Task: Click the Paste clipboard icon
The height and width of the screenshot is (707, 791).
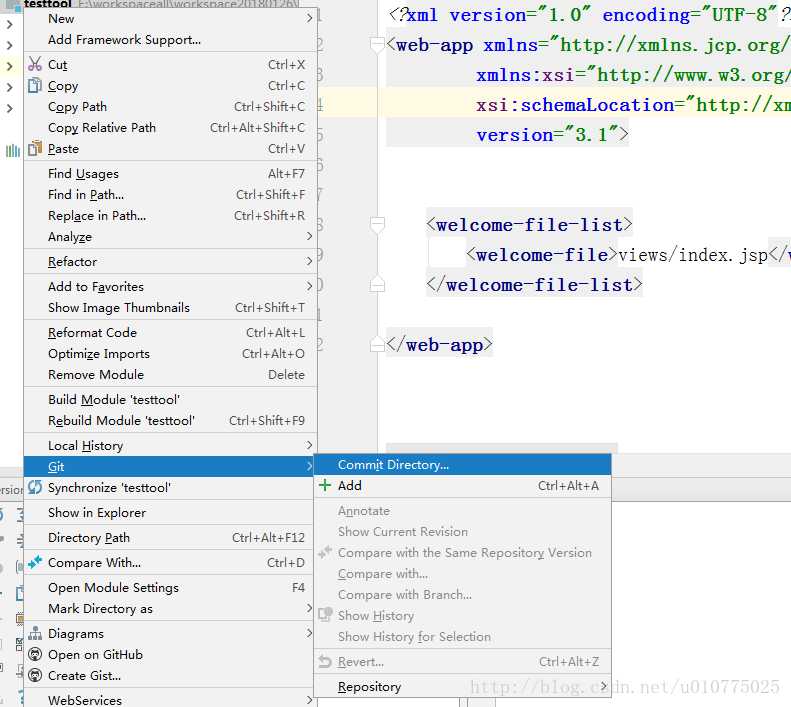Action: (35, 148)
